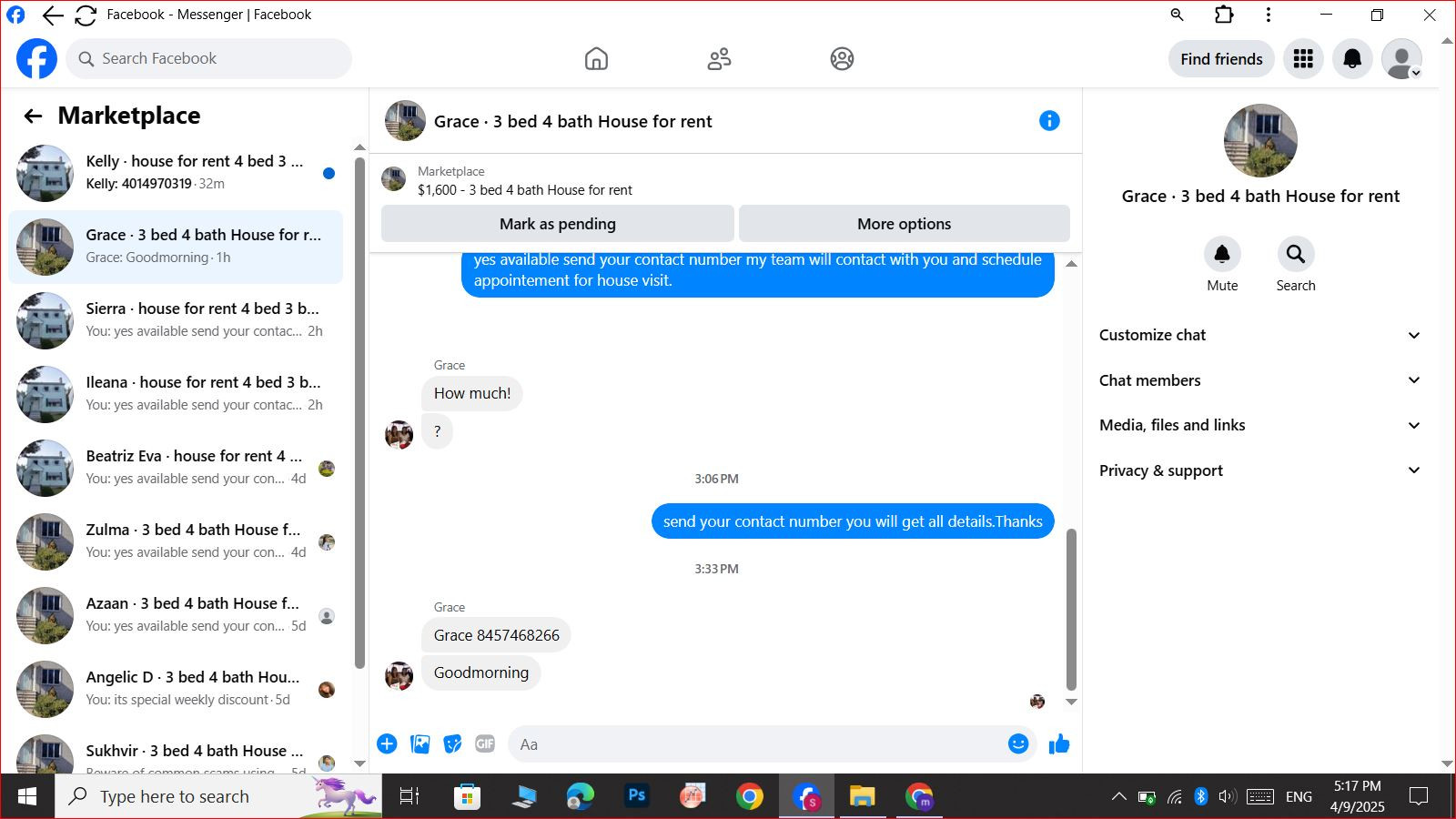This screenshot has width=1456, height=819.
Task: Open Azaan's 3 bed 4 bath conversation
Action: pos(176,615)
